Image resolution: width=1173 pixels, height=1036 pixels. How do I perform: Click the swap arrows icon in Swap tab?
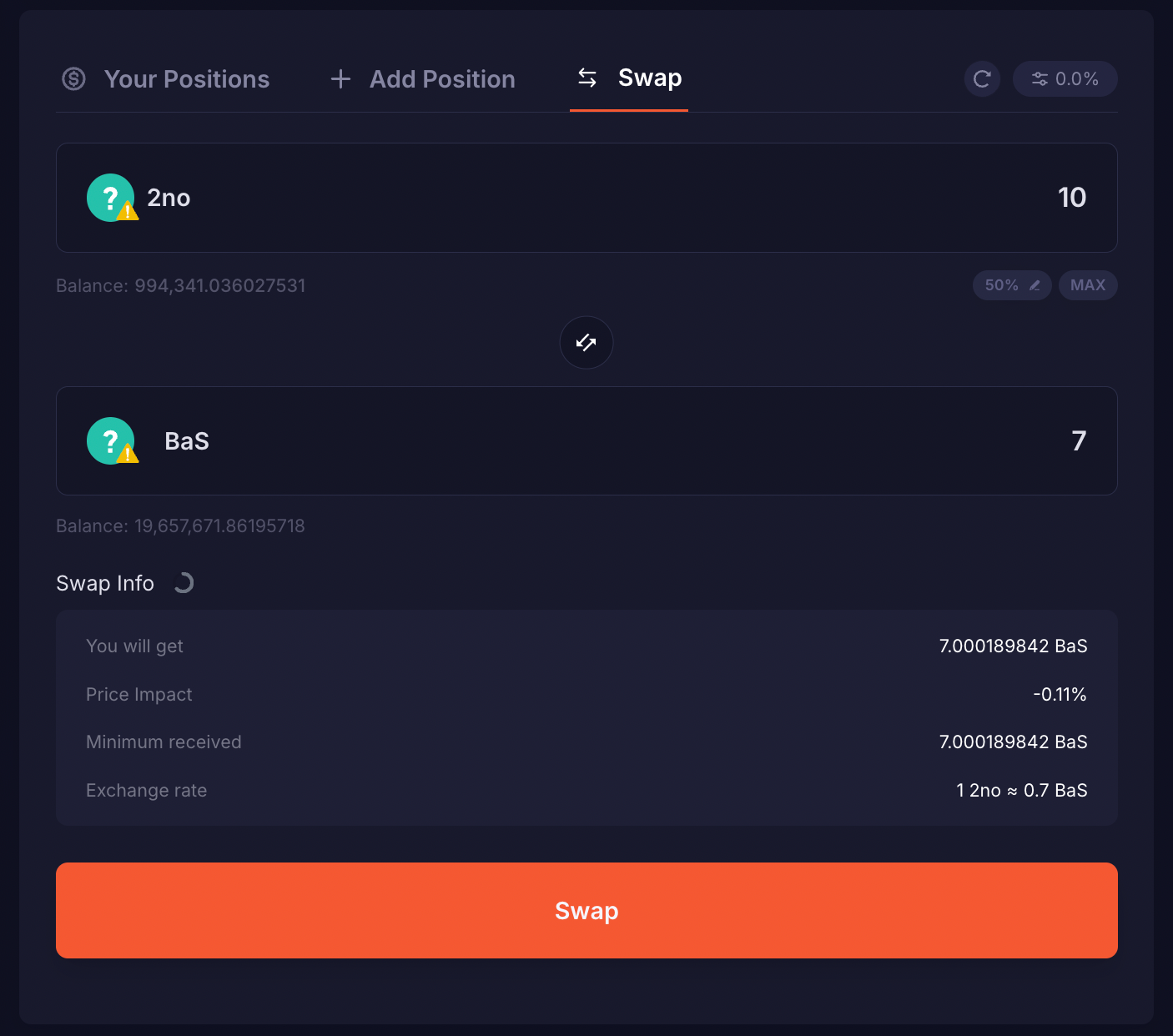(x=587, y=78)
